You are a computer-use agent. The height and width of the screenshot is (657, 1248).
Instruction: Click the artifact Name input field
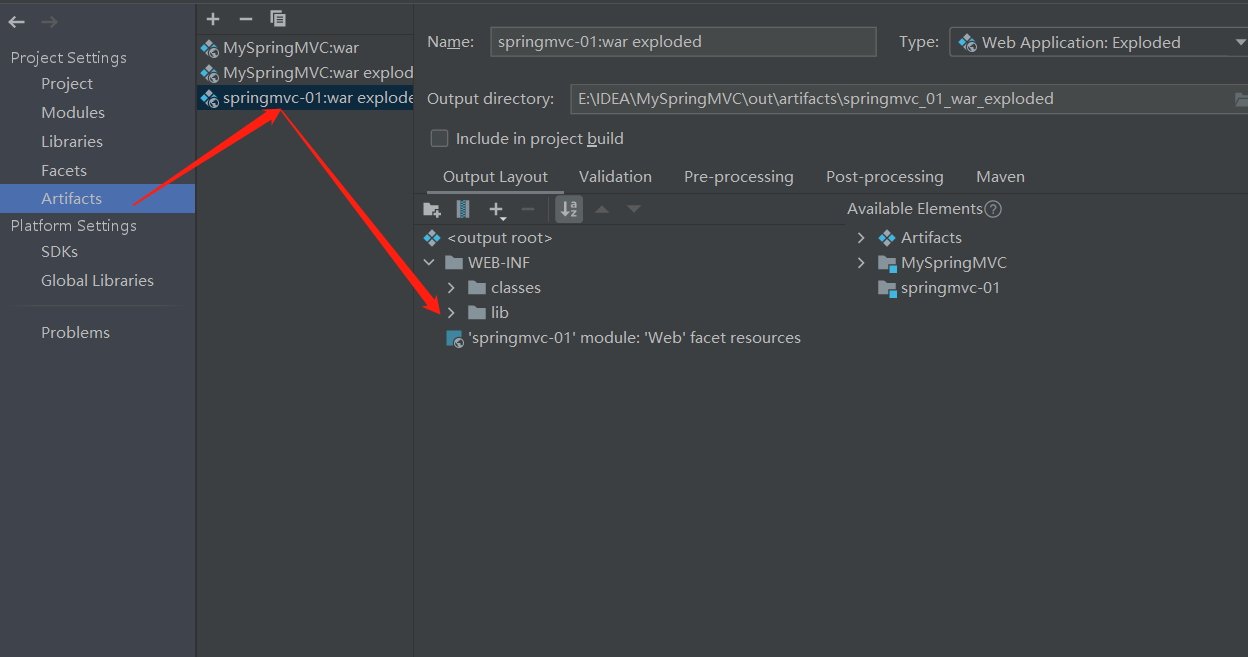click(683, 42)
